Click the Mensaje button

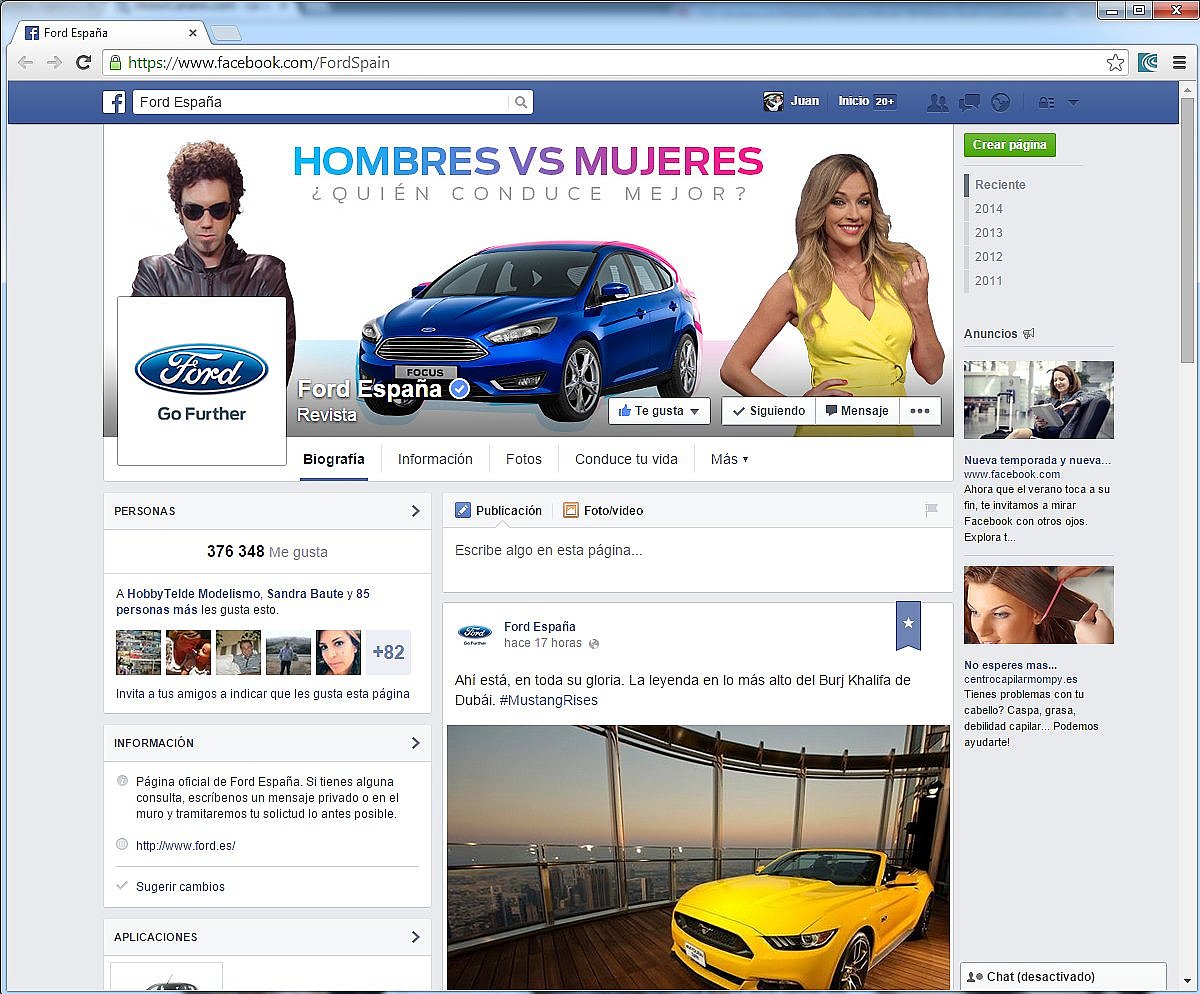tap(857, 411)
